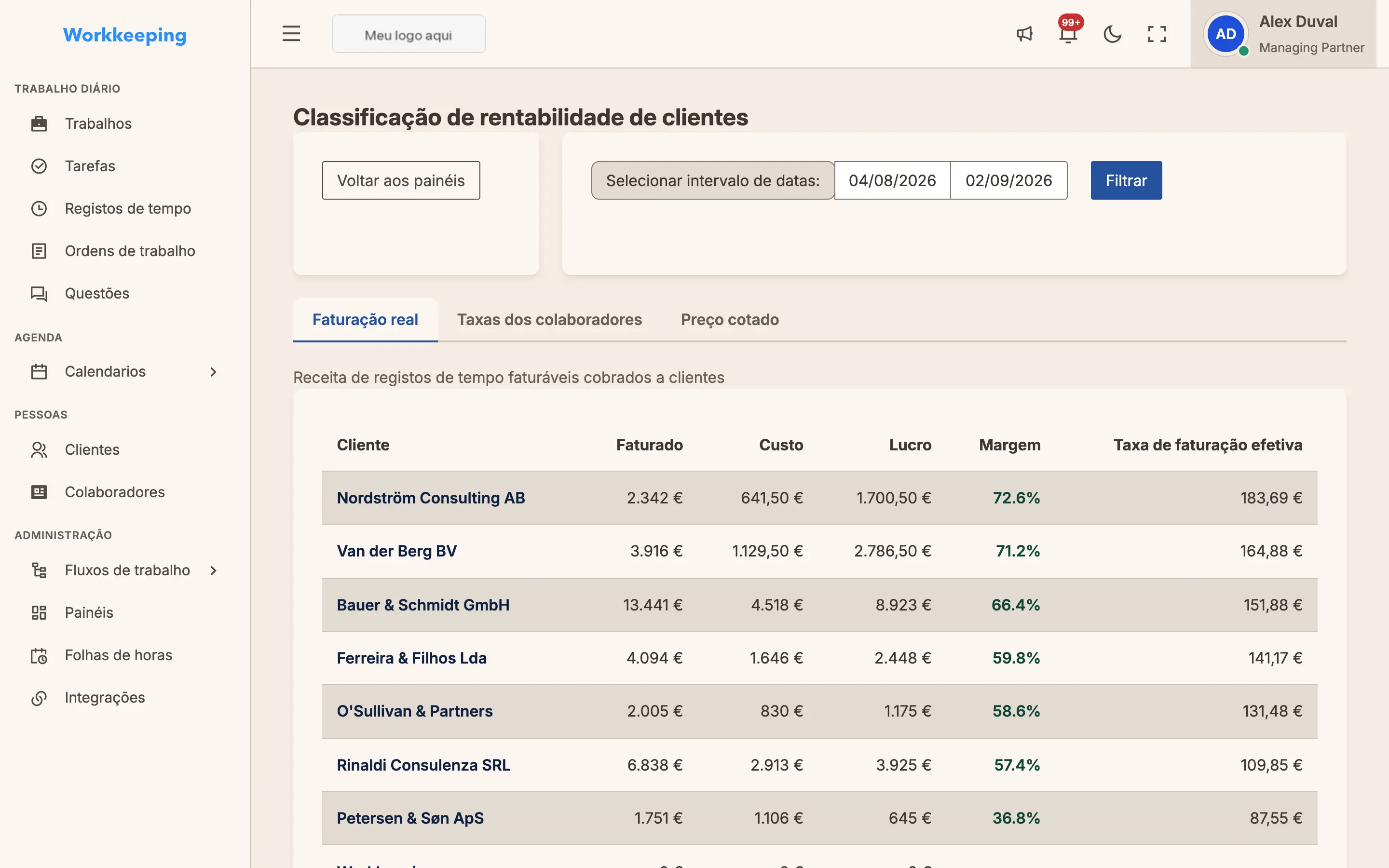Viewport: 1389px width, 868px height.
Task: Open Bauer & Schmidt GmbH client
Action: pos(423,605)
